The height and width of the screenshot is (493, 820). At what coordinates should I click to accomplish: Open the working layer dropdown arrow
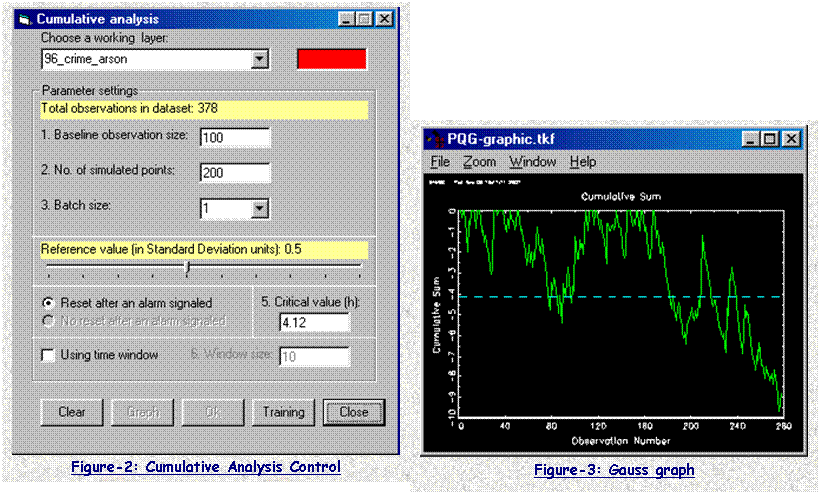[x=260, y=59]
